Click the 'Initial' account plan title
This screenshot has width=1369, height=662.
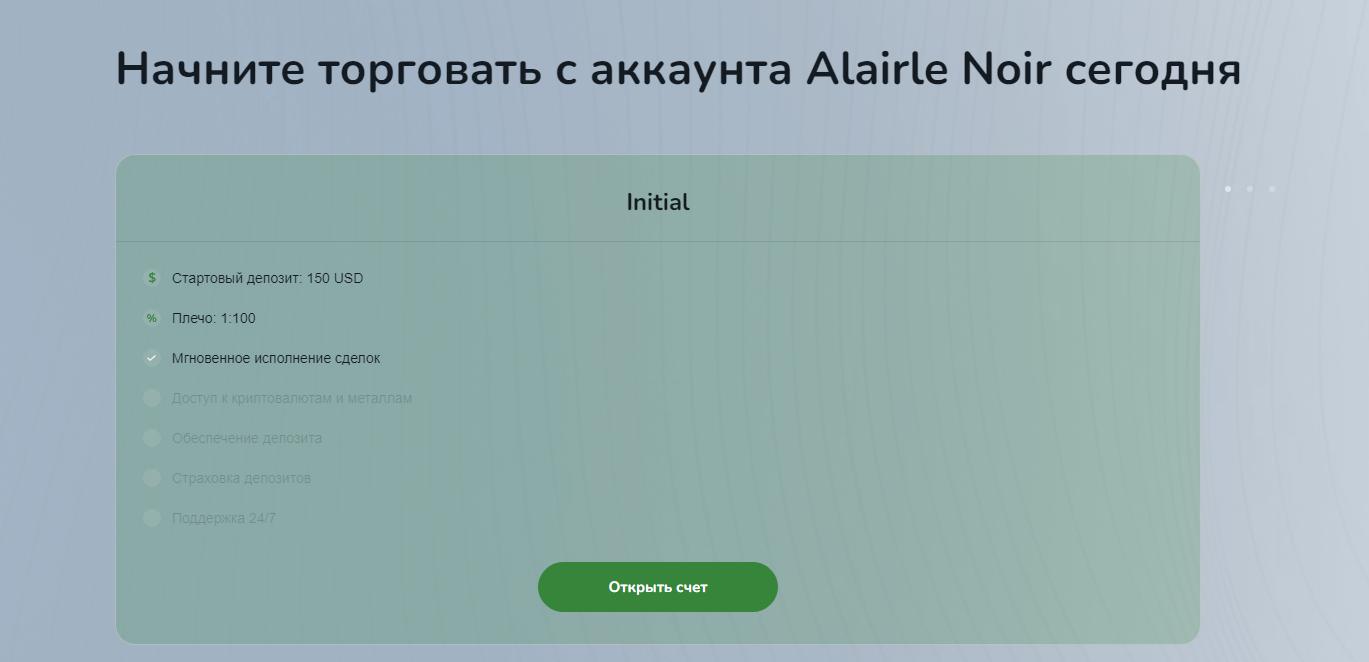658,202
